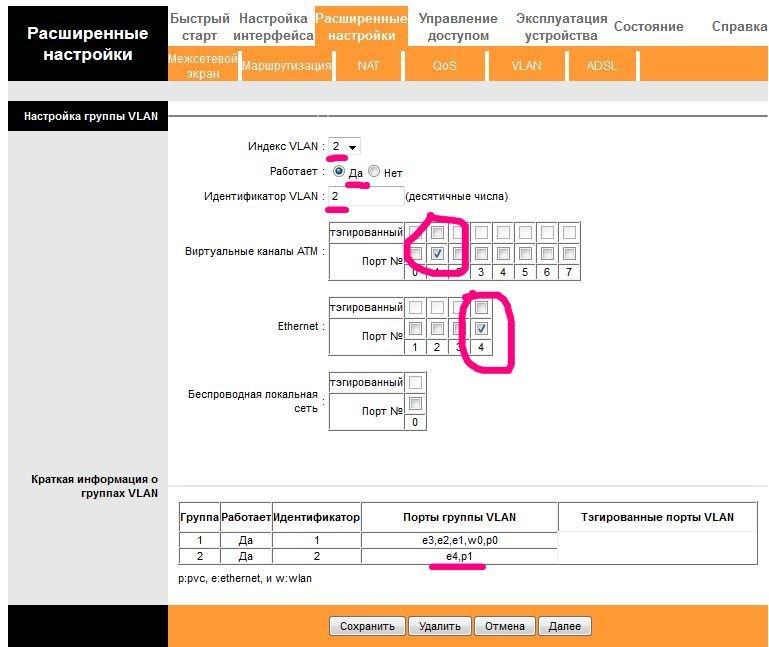Switch to the NAT submenu
769x647 pixels.
click(368, 65)
